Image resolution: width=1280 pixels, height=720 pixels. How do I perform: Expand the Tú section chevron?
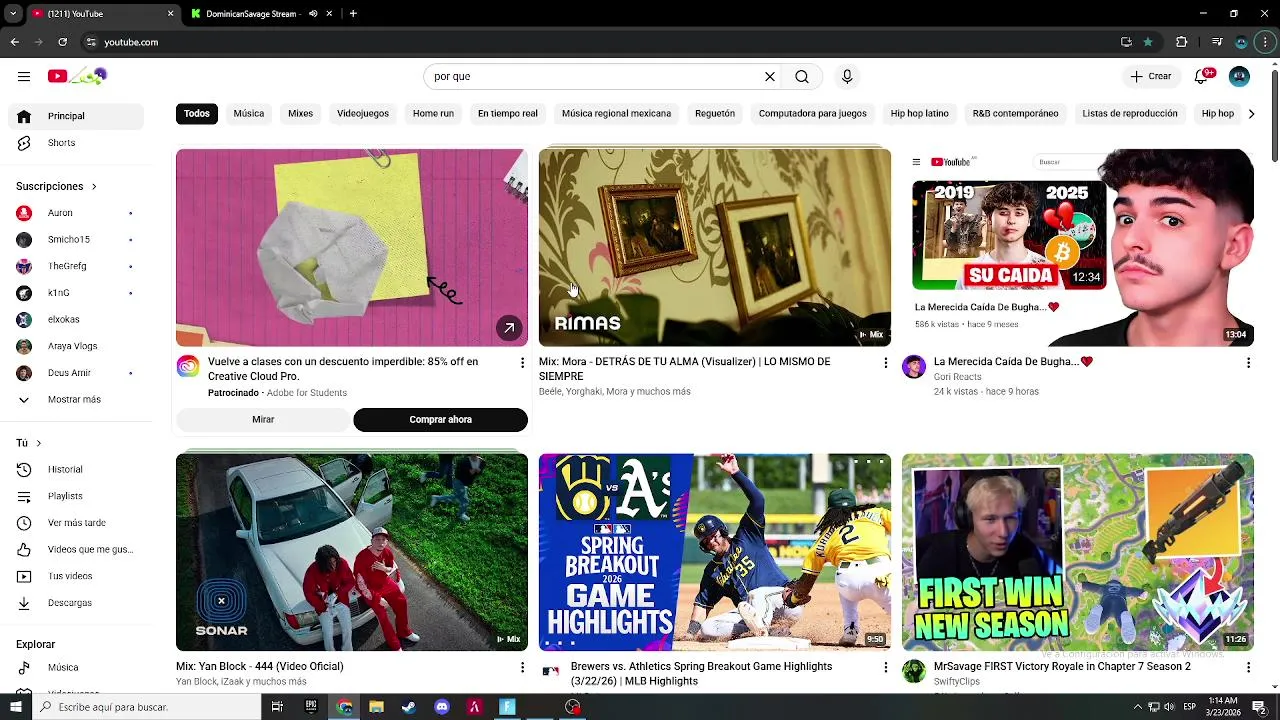point(38,443)
